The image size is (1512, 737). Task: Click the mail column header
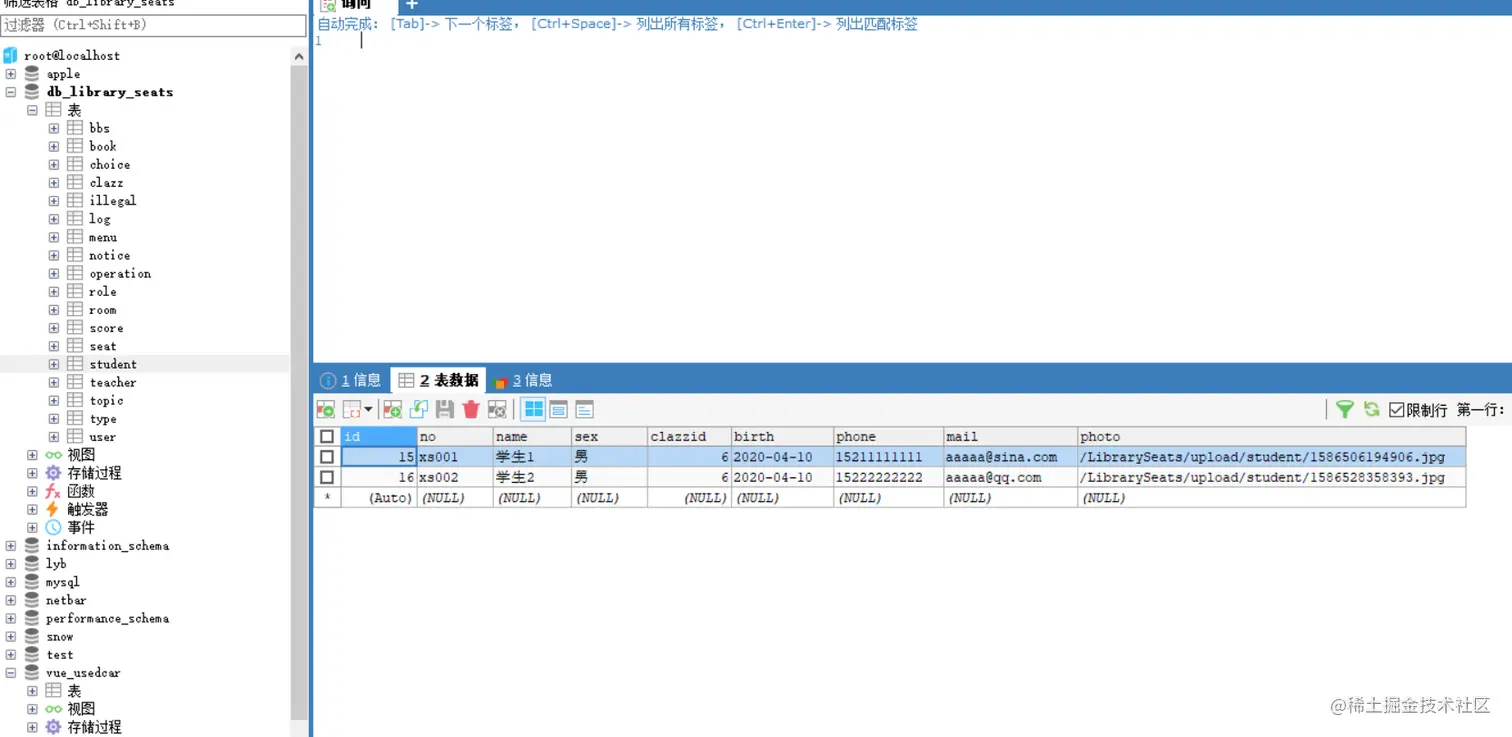(x=1010, y=437)
